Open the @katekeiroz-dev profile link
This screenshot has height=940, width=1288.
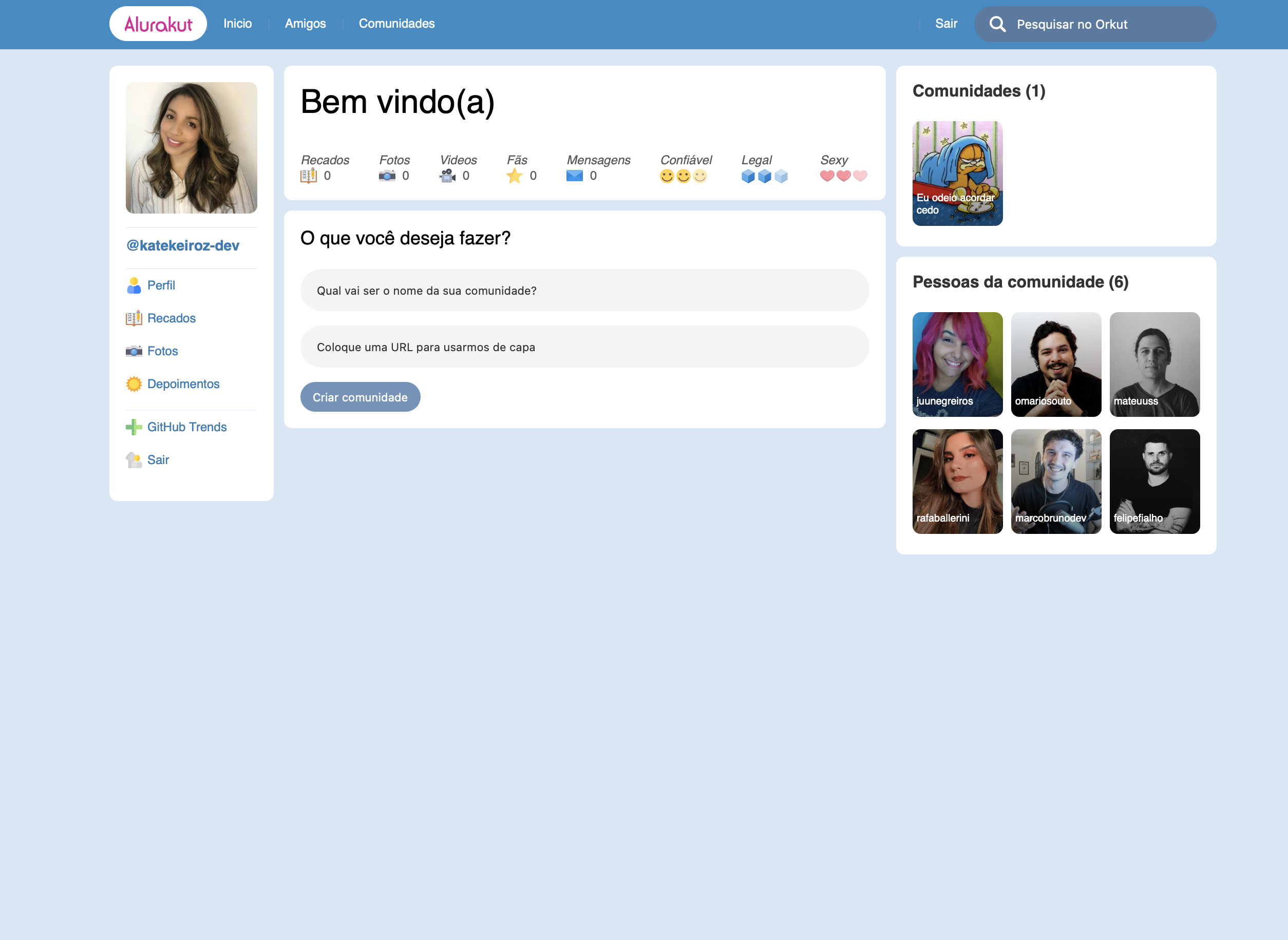click(x=184, y=245)
